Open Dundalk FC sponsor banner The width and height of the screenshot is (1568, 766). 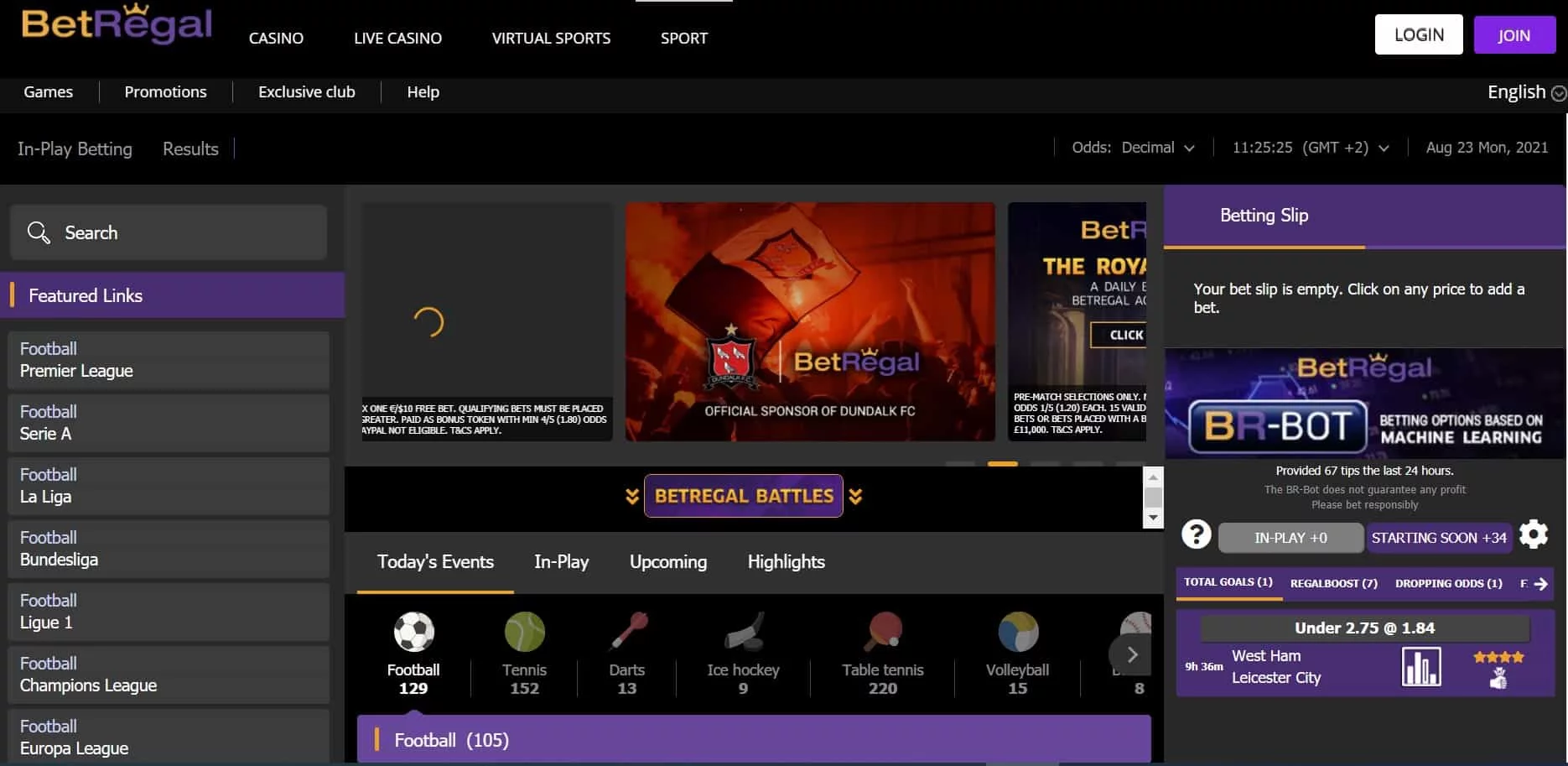[810, 321]
